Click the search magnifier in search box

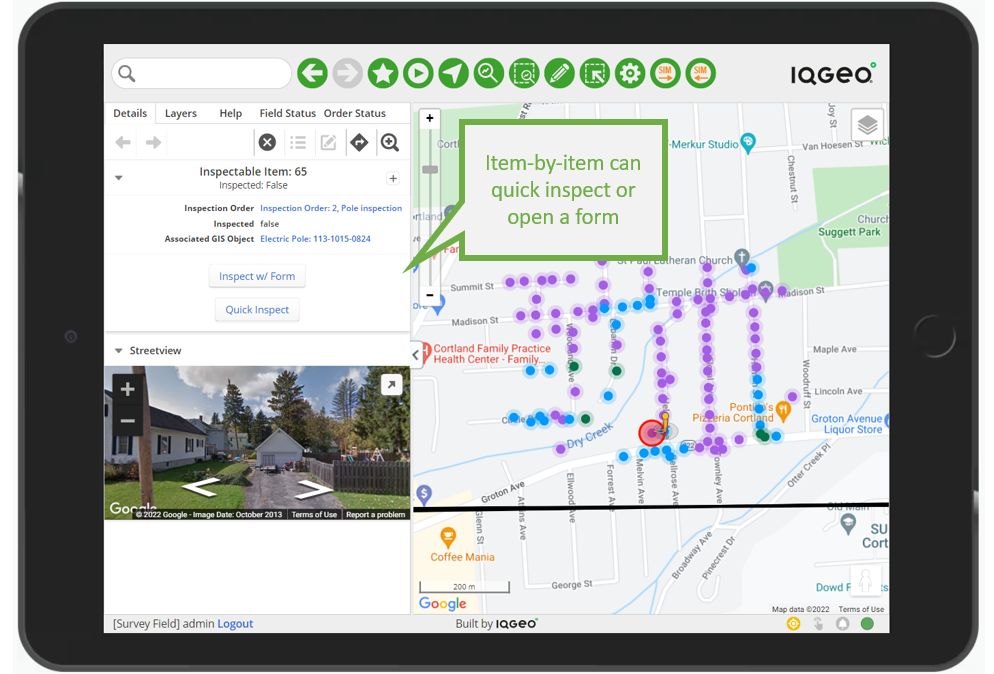[127, 74]
